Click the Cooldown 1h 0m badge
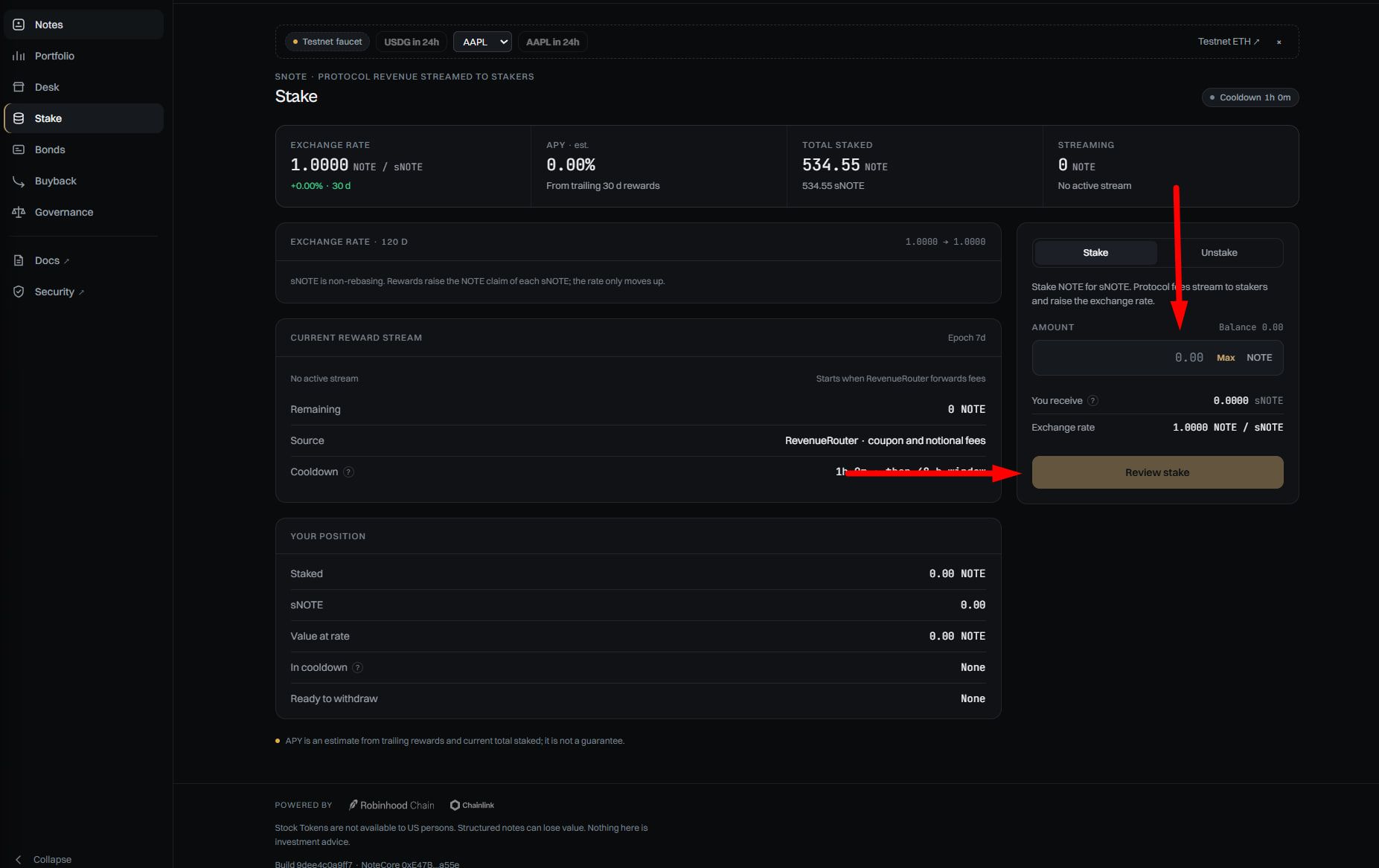The width and height of the screenshot is (1379, 868). click(1250, 97)
